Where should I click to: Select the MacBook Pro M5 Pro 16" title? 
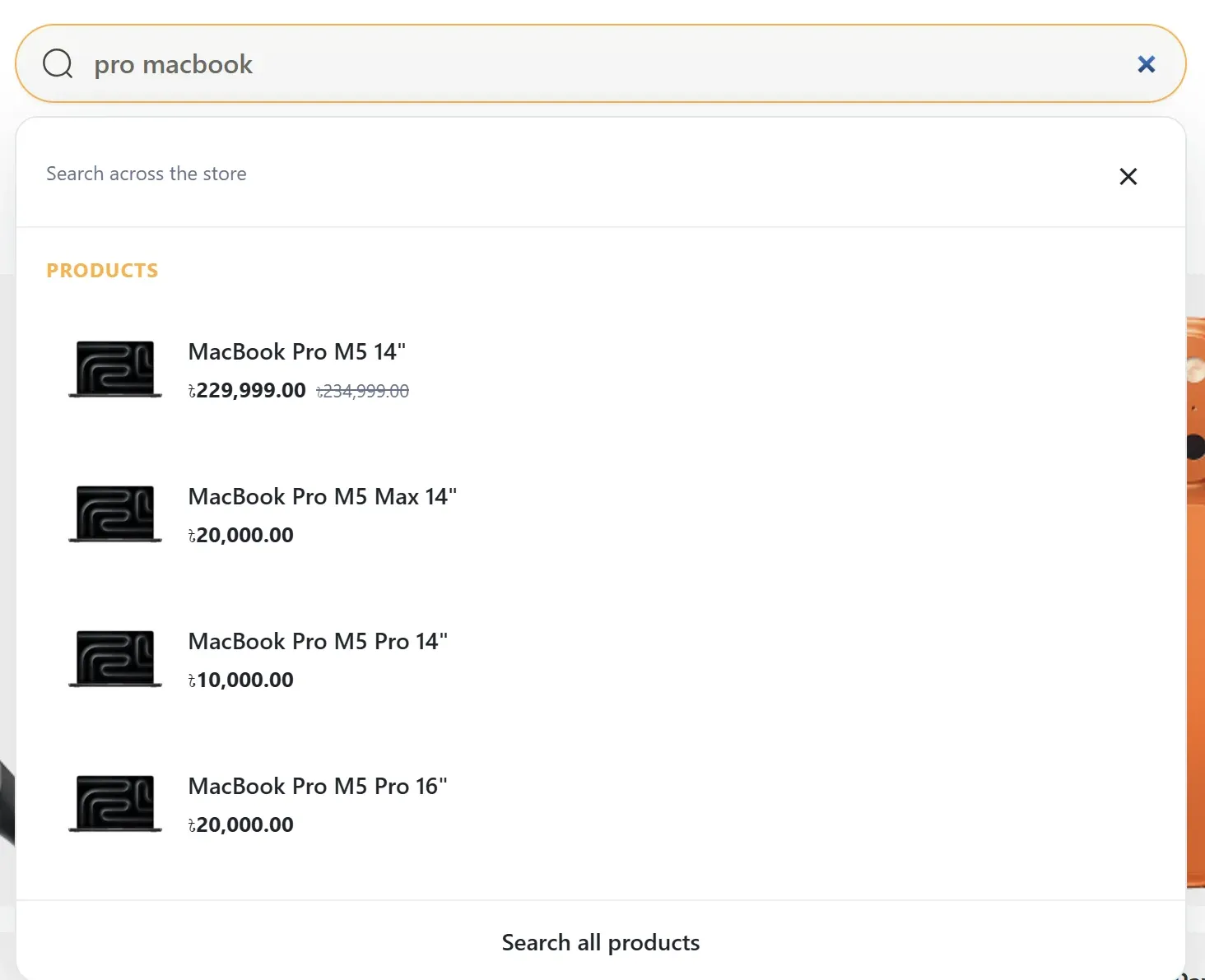coord(319,787)
